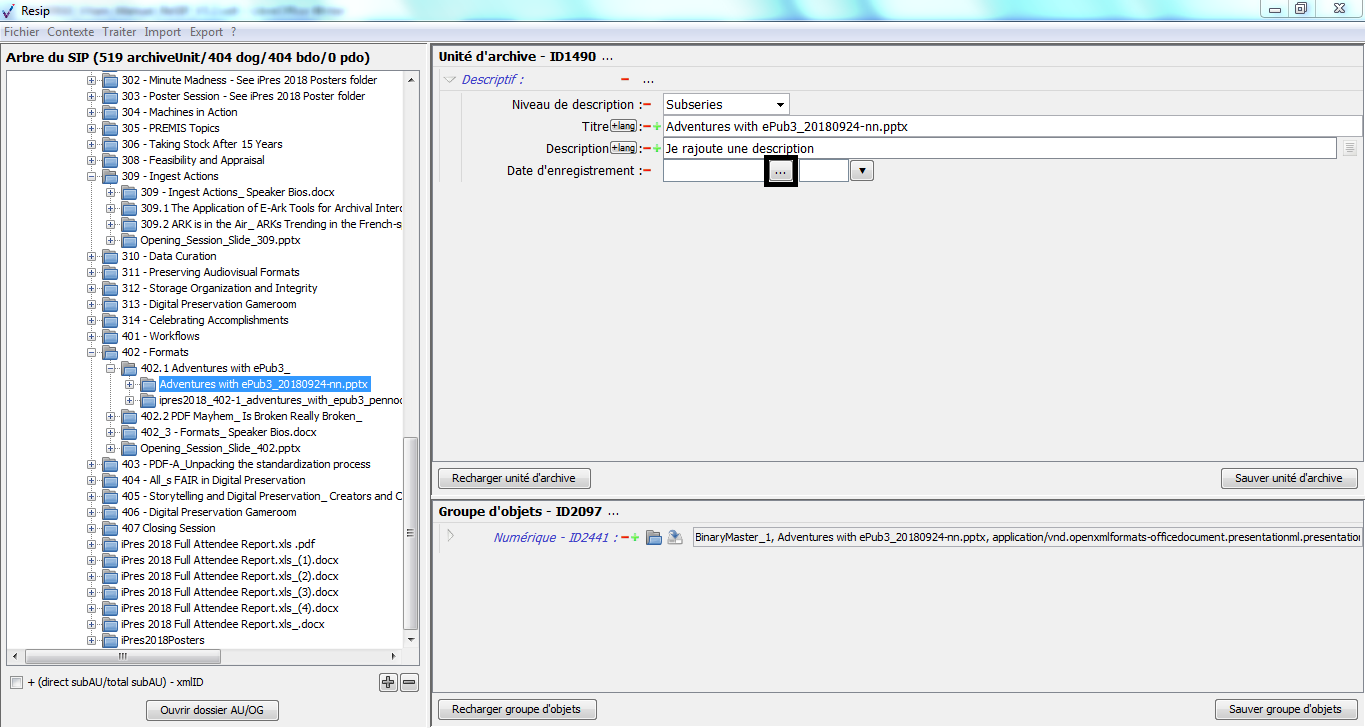This screenshot has width=1365, height=728.
Task: Click the +lang tag next to Titre
Action: point(624,126)
